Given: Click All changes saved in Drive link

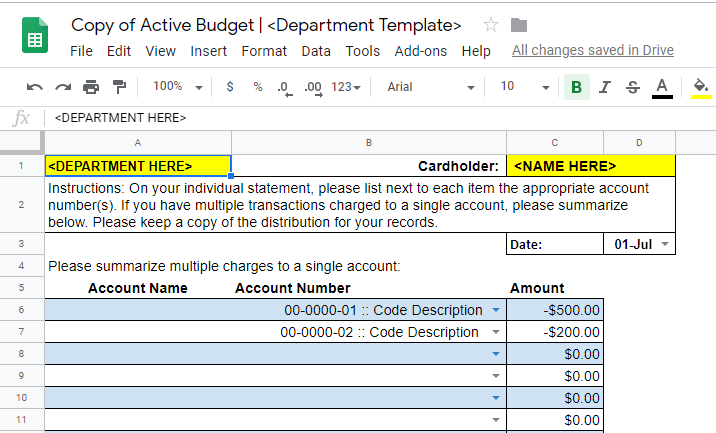Looking at the screenshot, I should click(x=592, y=50).
